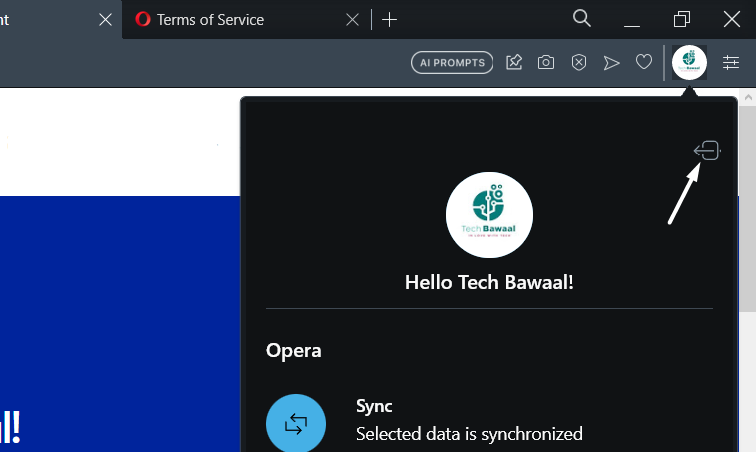Add bookmark with the heart icon
The height and width of the screenshot is (452, 756).
(644, 62)
